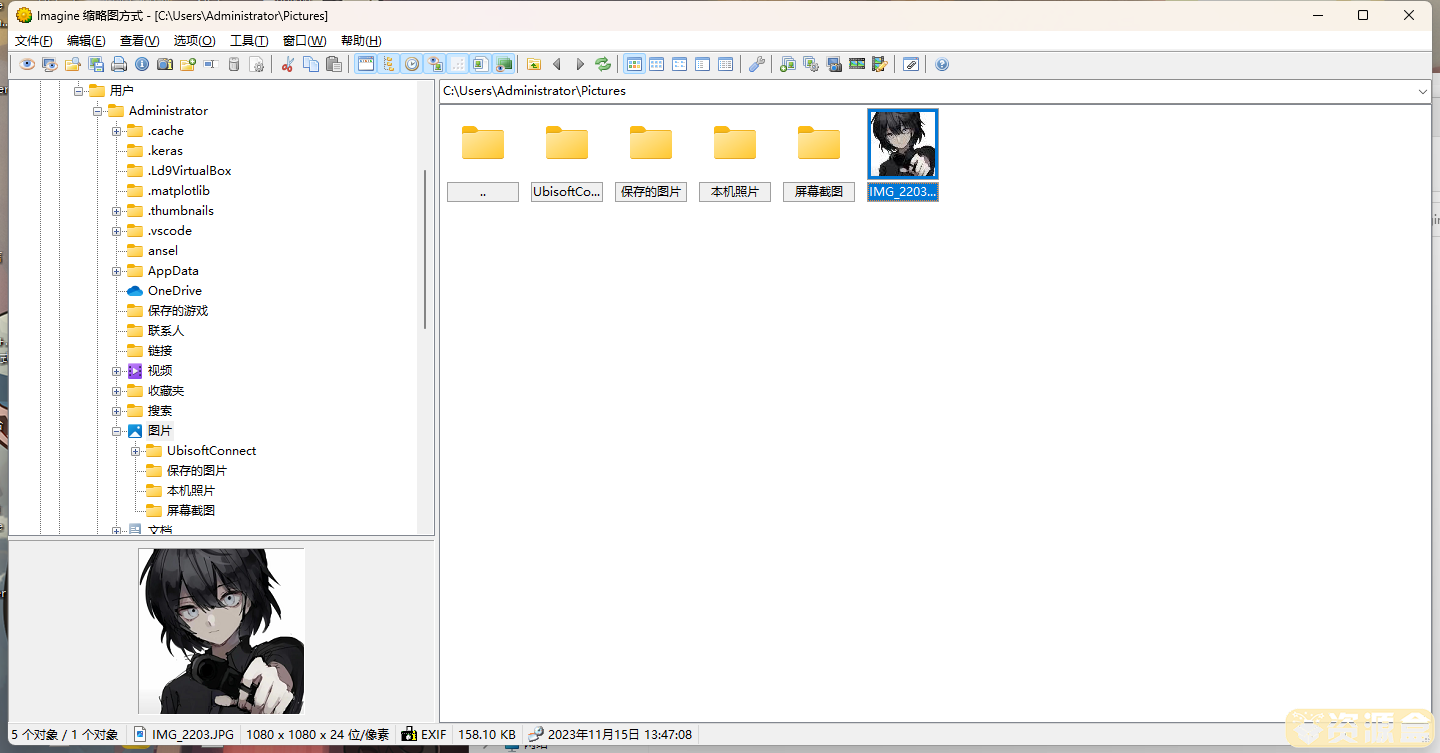Collapse the 用户 tree node

(79, 91)
